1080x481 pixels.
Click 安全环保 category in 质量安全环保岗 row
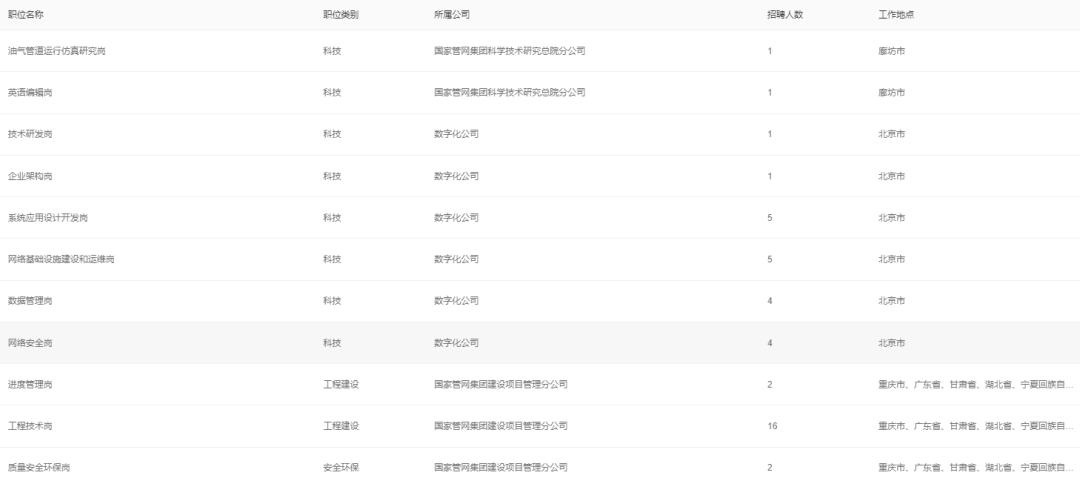(341, 468)
